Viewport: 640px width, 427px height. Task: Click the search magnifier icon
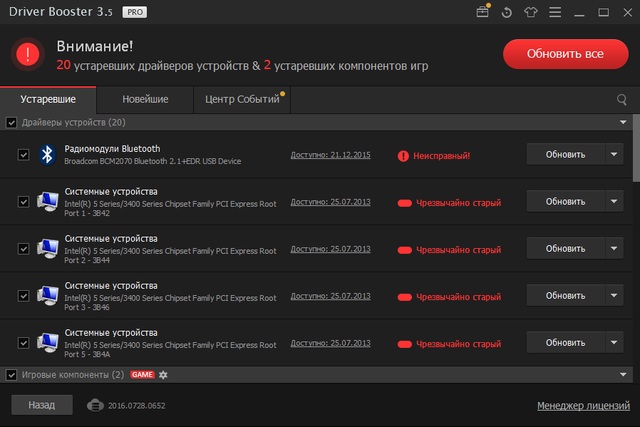pyautogui.click(x=622, y=100)
